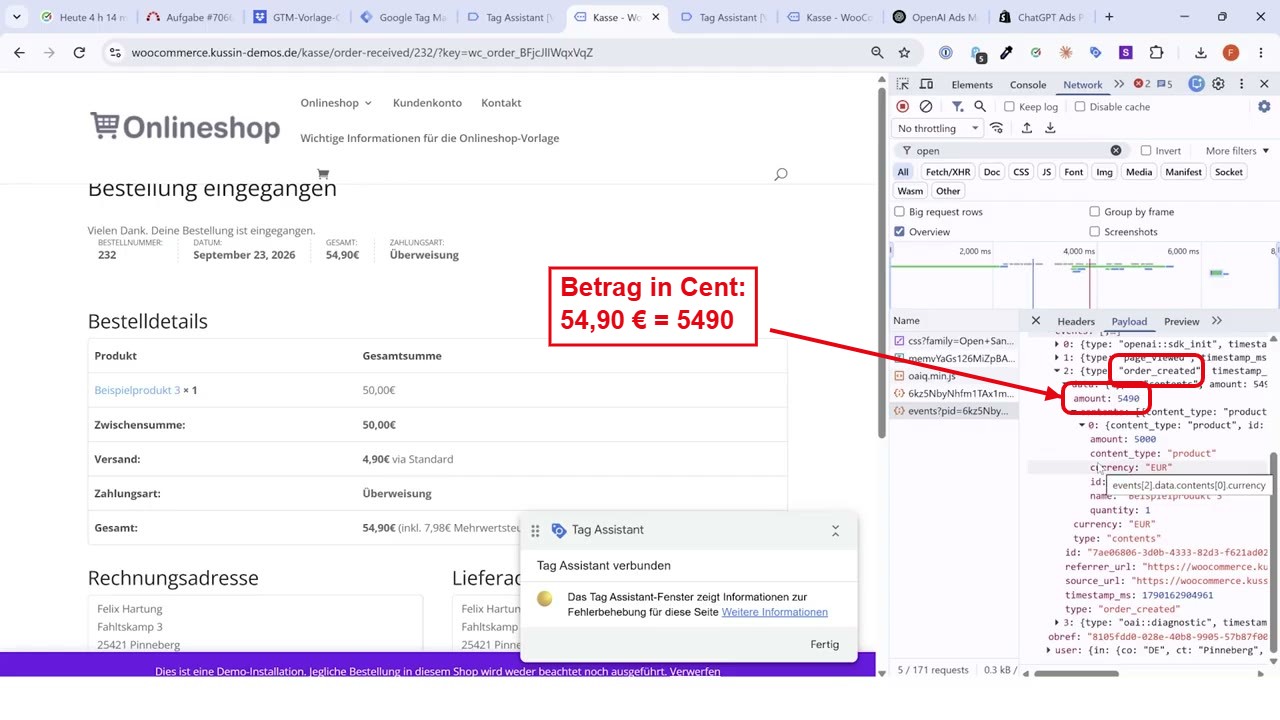Open the Onlineshop menu dropdown
1280x720 pixels.
click(x=336, y=102)
